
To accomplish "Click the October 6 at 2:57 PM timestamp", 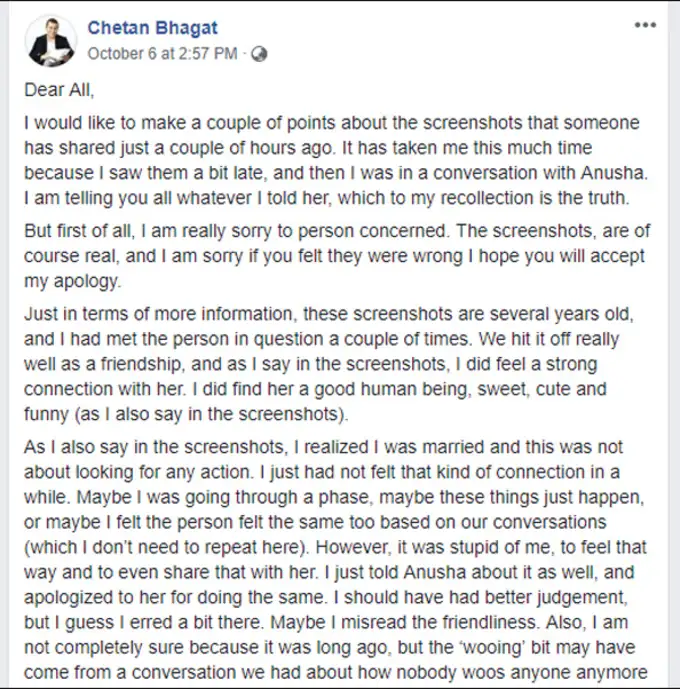I will [x=162, y=54].
